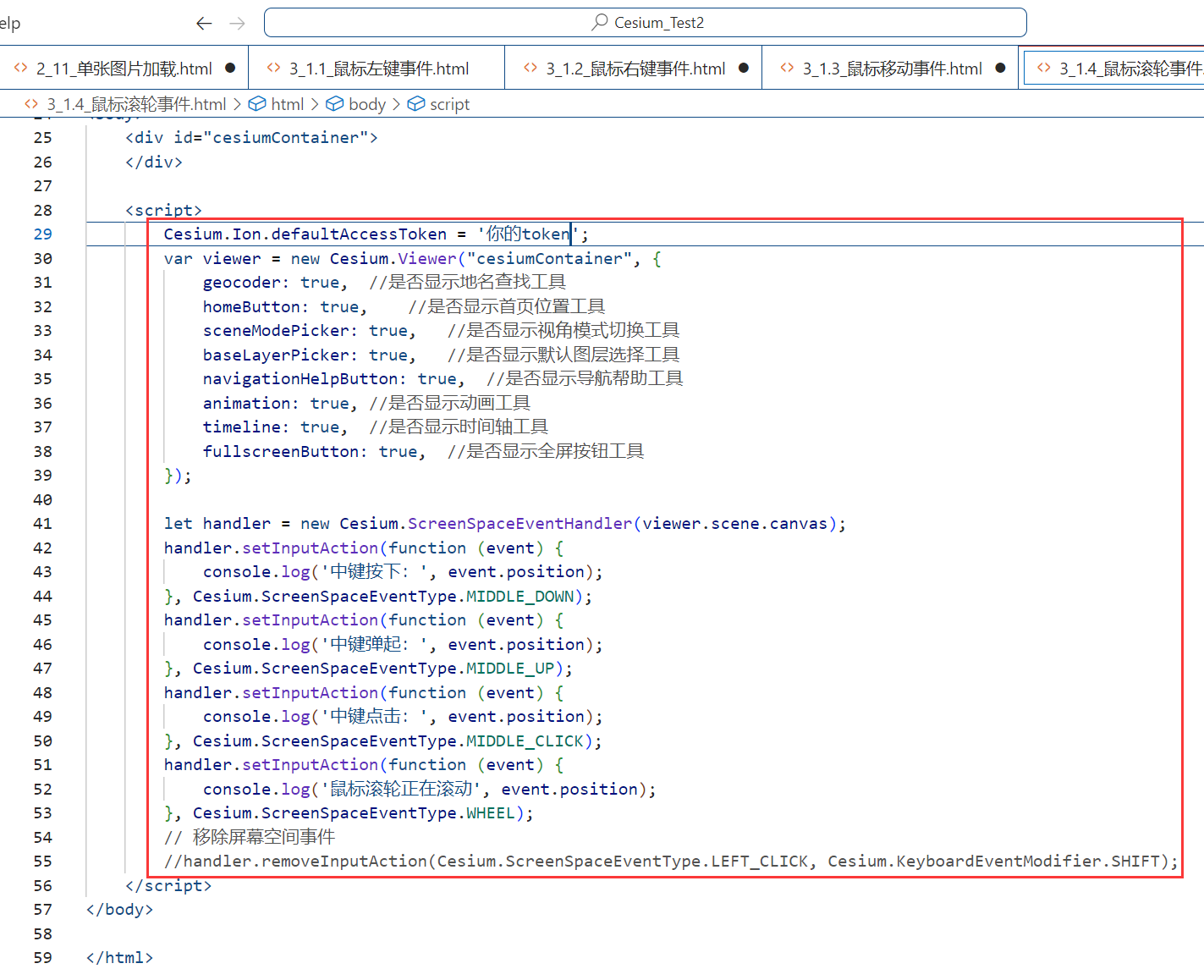Click line number 41 in the gutter
Image resolution: width=1204 pixels, height=980 pixels.
pos(42,524)
